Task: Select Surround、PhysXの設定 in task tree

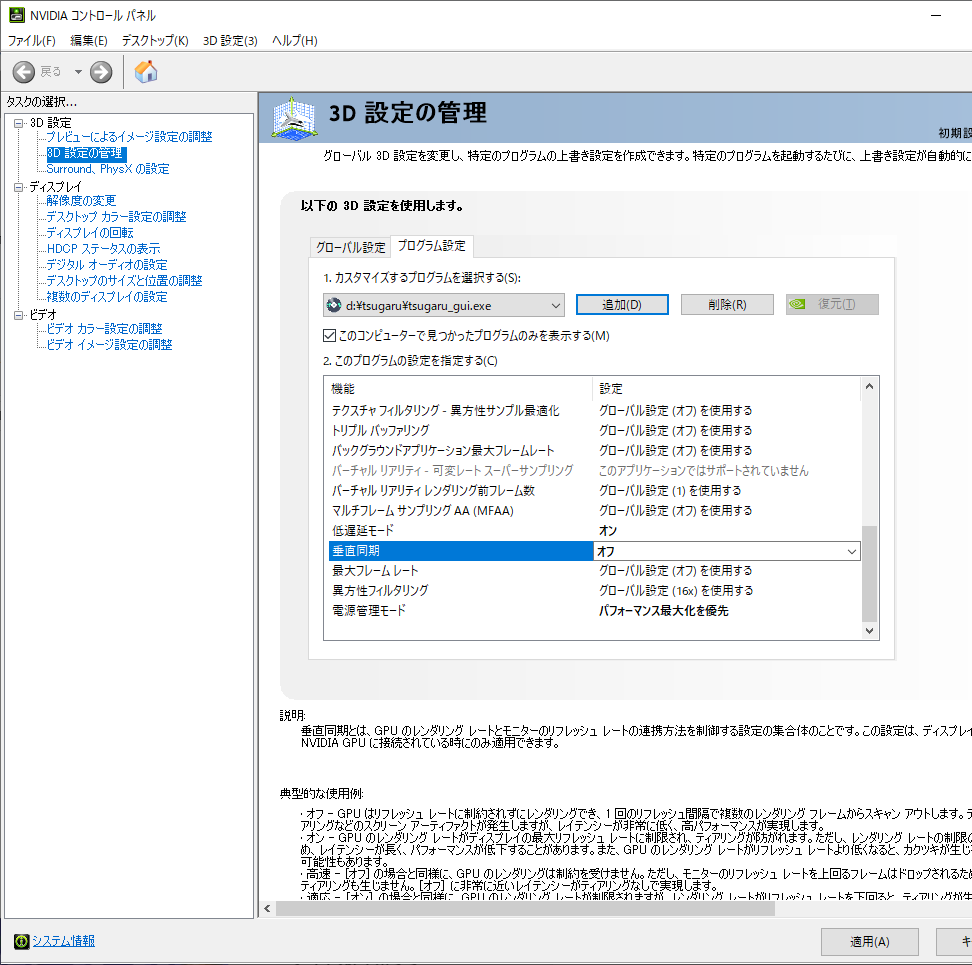Action: (108, 169)
